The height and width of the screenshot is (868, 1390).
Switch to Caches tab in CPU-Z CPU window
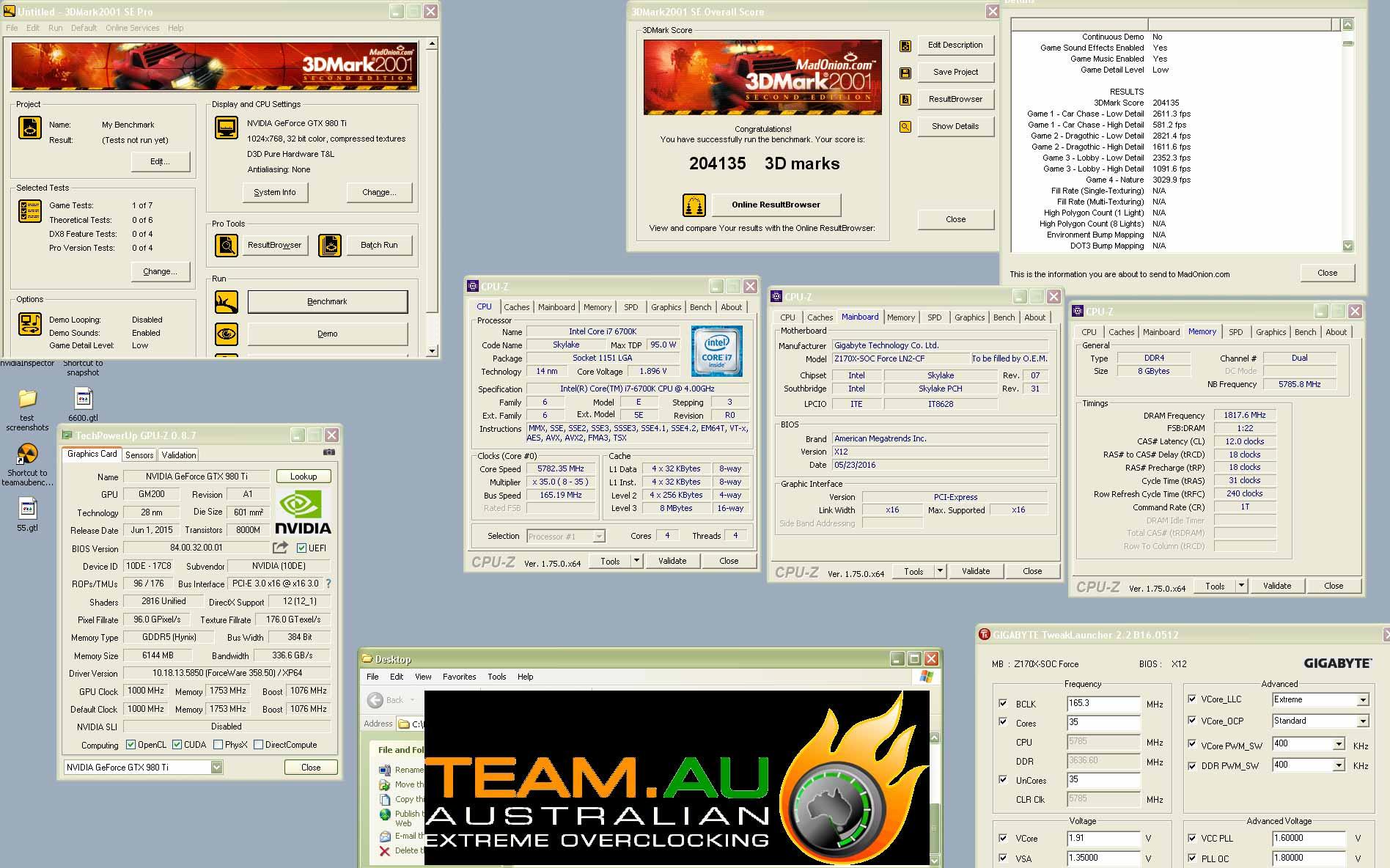(516, 307)
